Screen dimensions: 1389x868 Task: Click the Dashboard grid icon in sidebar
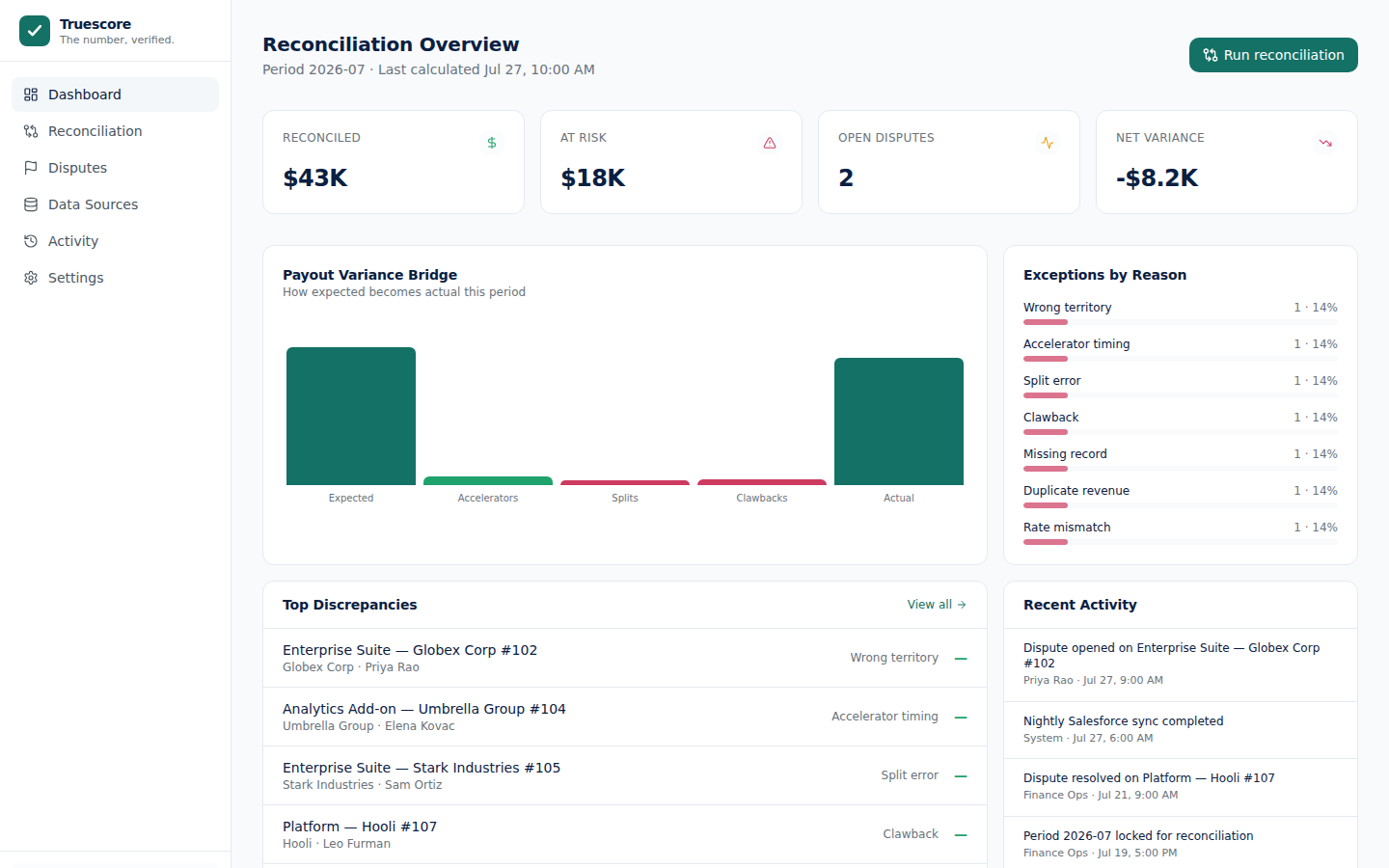pyautogui.click(x=31, y=95)
